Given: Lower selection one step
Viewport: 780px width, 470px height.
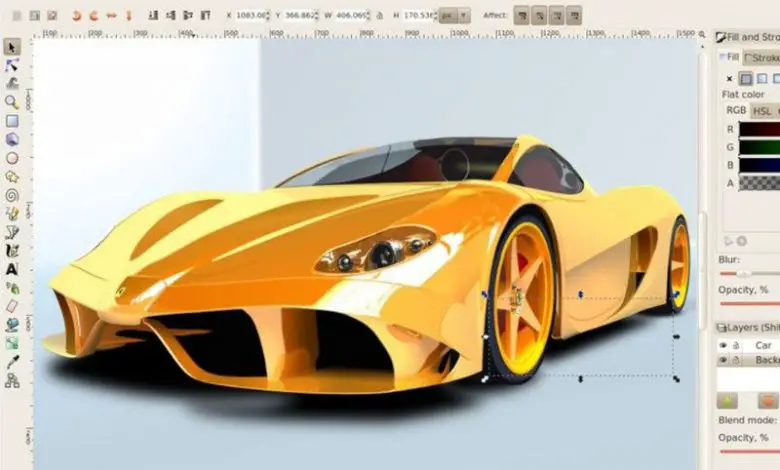Looking at the screenshot, I should point(171,16).
